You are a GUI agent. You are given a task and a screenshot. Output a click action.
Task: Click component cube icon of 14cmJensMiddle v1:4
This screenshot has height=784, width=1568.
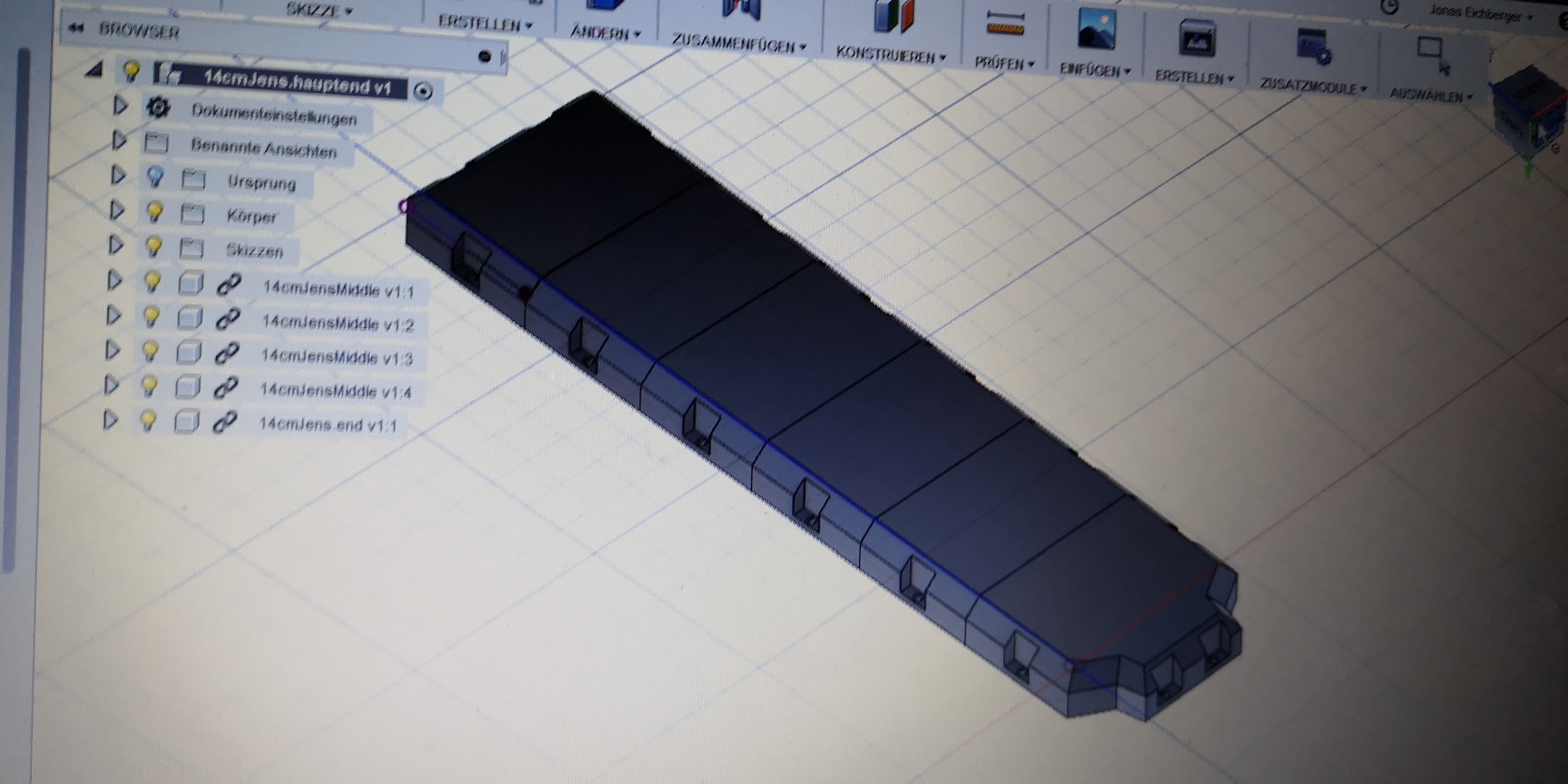coord(187,386)
